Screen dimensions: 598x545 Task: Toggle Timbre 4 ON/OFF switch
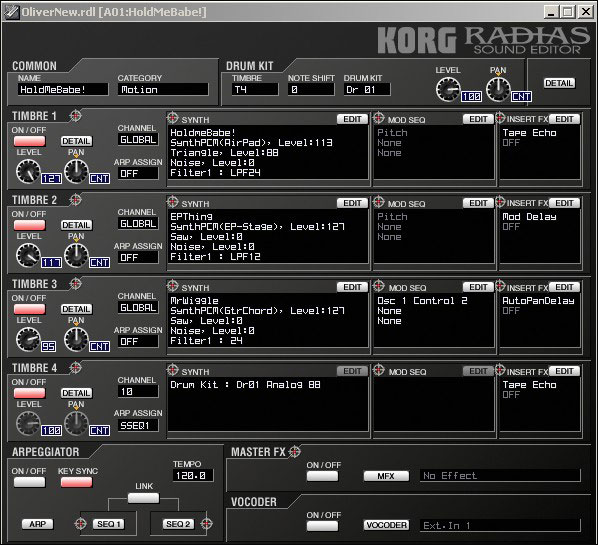pyautogui.click(x=29, y=393)
